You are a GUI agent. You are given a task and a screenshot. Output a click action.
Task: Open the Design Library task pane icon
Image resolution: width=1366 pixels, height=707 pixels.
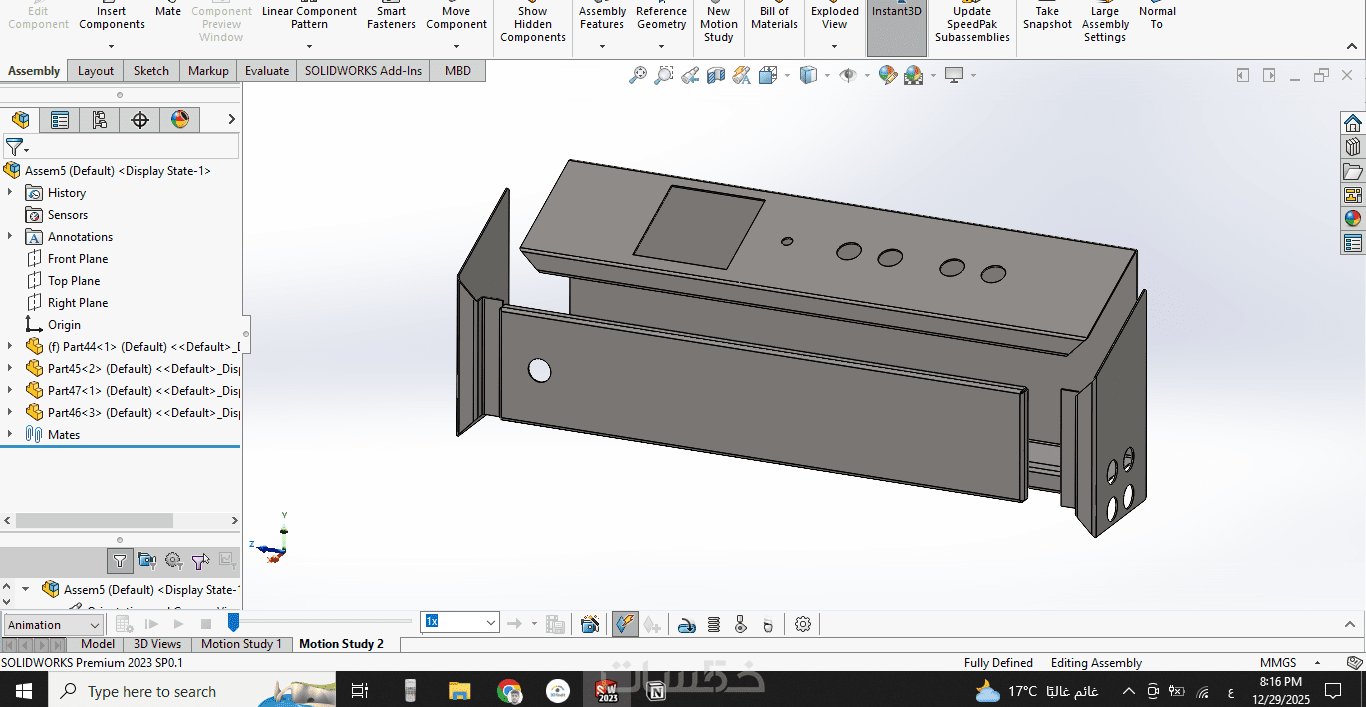[x=1353, y=147]
